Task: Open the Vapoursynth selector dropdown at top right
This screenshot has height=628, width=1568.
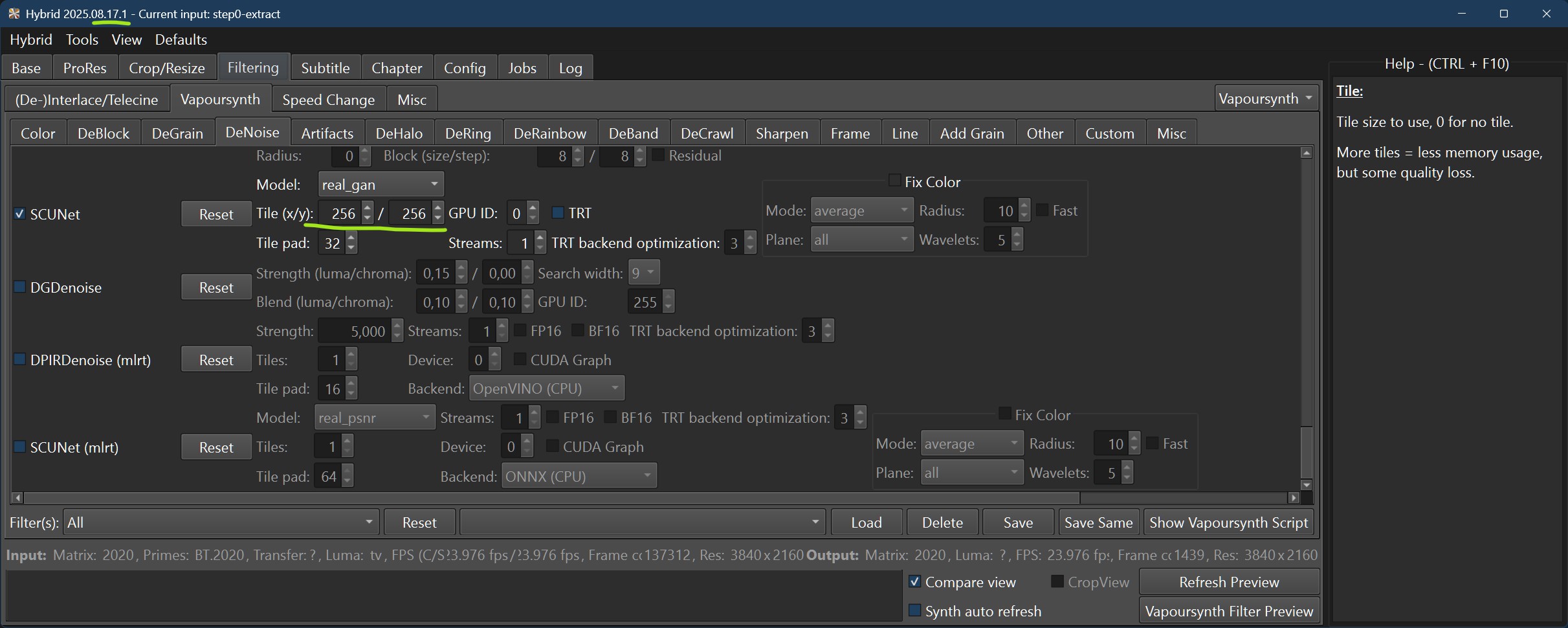Action: coord(1265,99)
